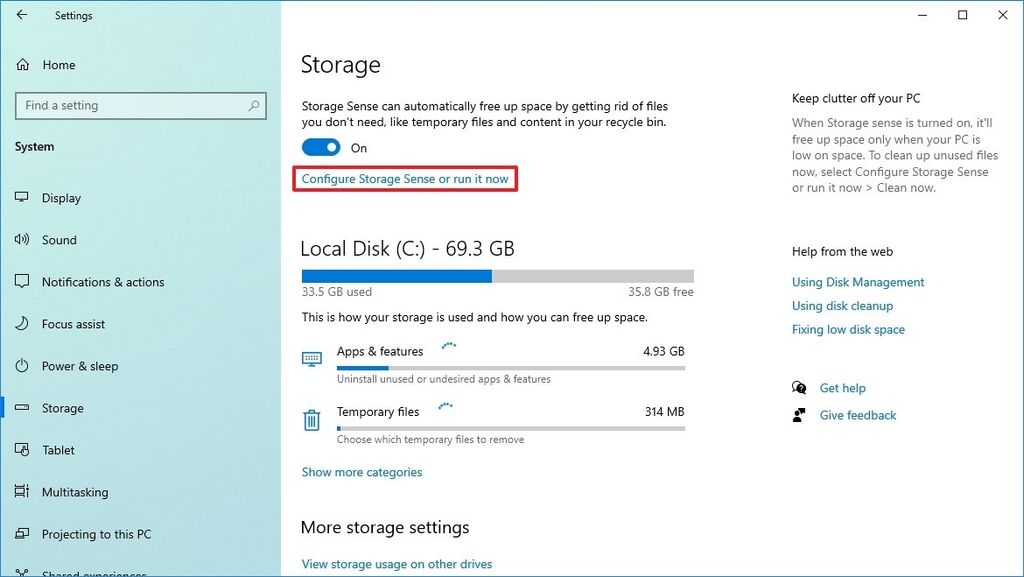Follow the Fixing low disk space link
The image size is (1024, 577).
click(x=848, y=329)
